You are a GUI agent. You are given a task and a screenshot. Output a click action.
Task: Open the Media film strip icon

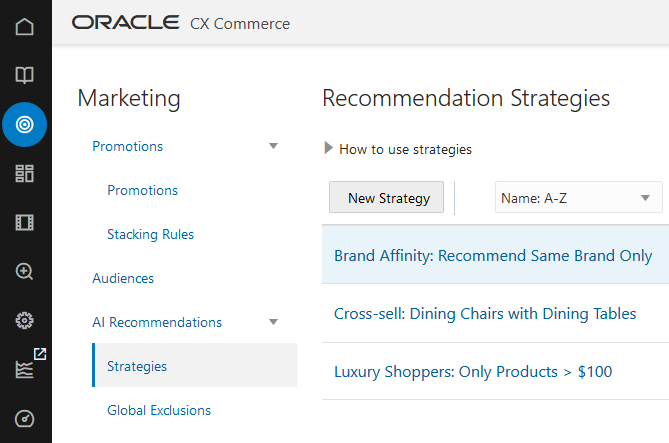[25, 222]
